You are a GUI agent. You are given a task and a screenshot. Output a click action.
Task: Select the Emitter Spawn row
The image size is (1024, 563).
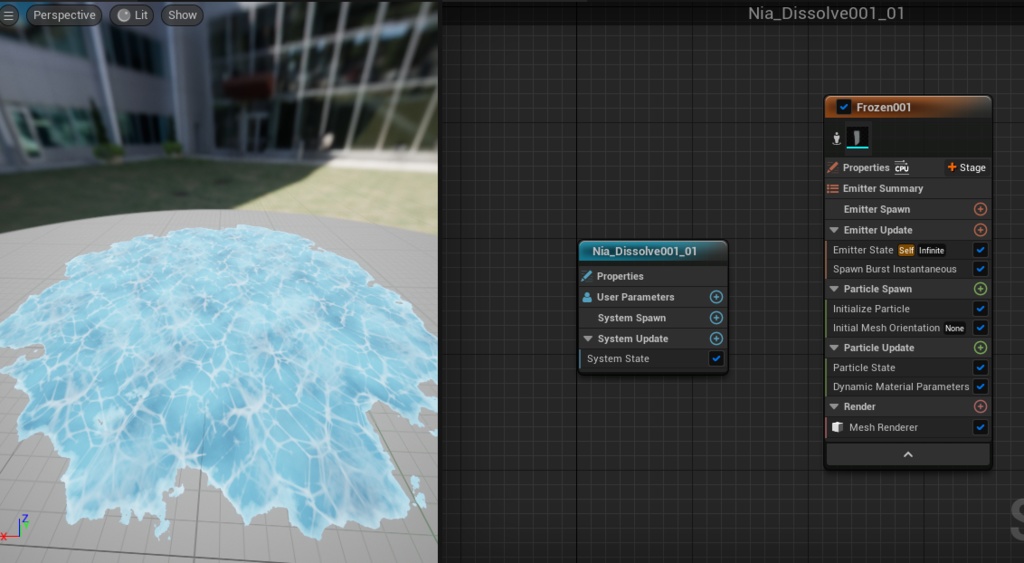click(908, 209)
